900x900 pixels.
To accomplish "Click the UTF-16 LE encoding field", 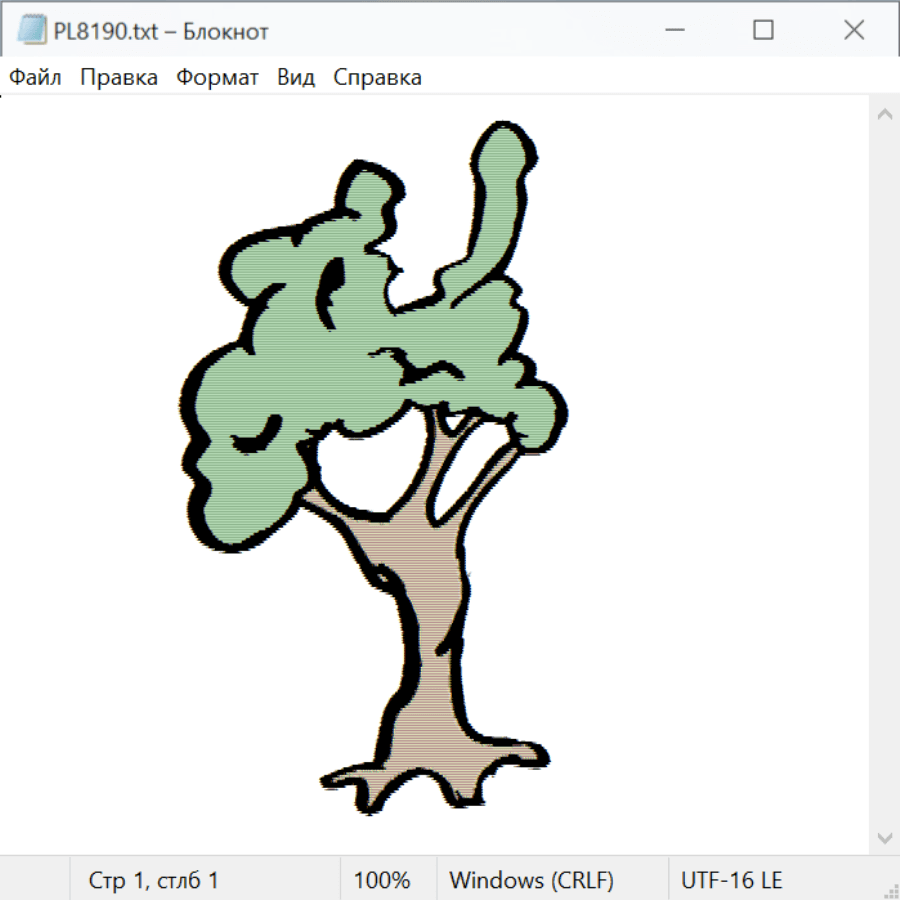I will point(732,881).
